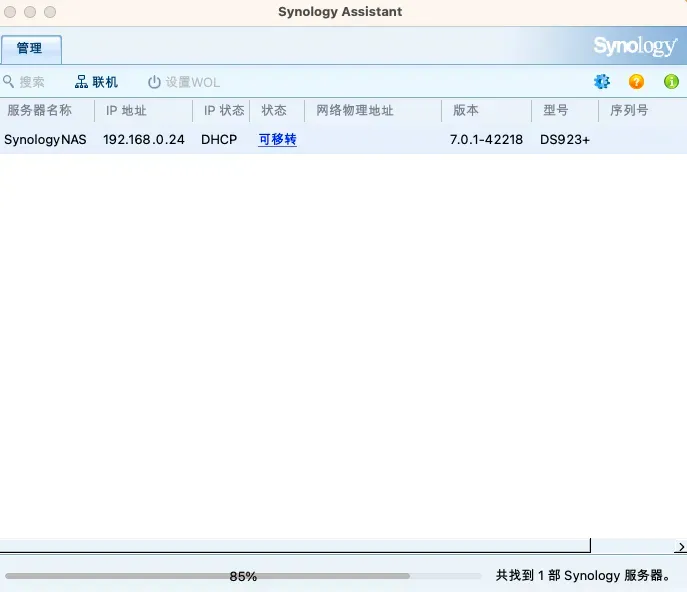This screenshot has width=687, height=592.
Task: Open the orange question mark help icon
Action: pyautogui.click(x=636, y=82)
